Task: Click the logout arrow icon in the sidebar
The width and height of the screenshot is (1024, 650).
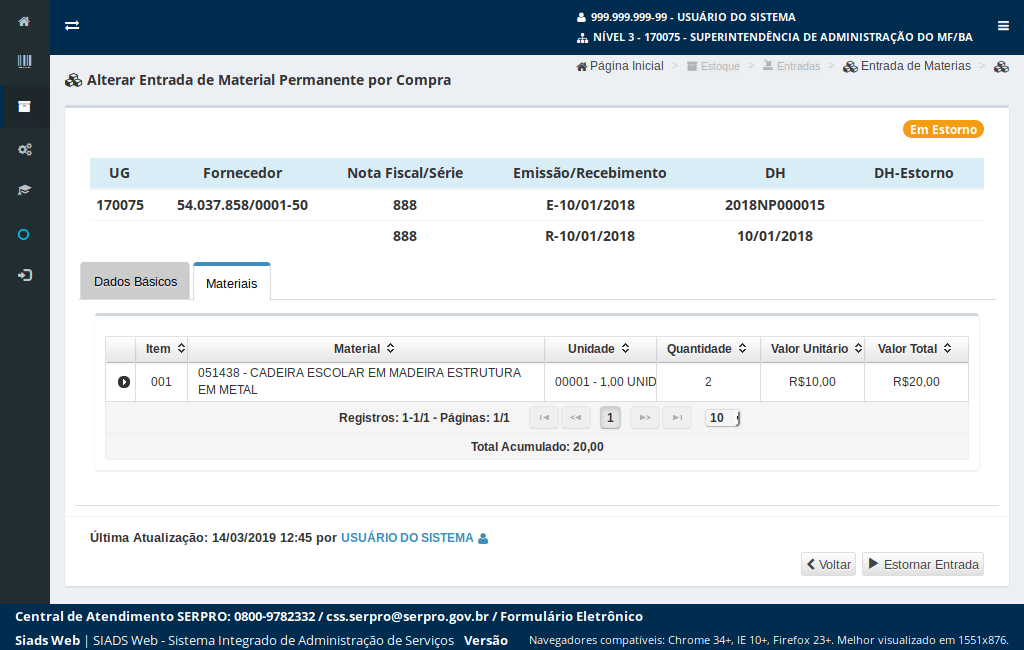Action: 24,275
